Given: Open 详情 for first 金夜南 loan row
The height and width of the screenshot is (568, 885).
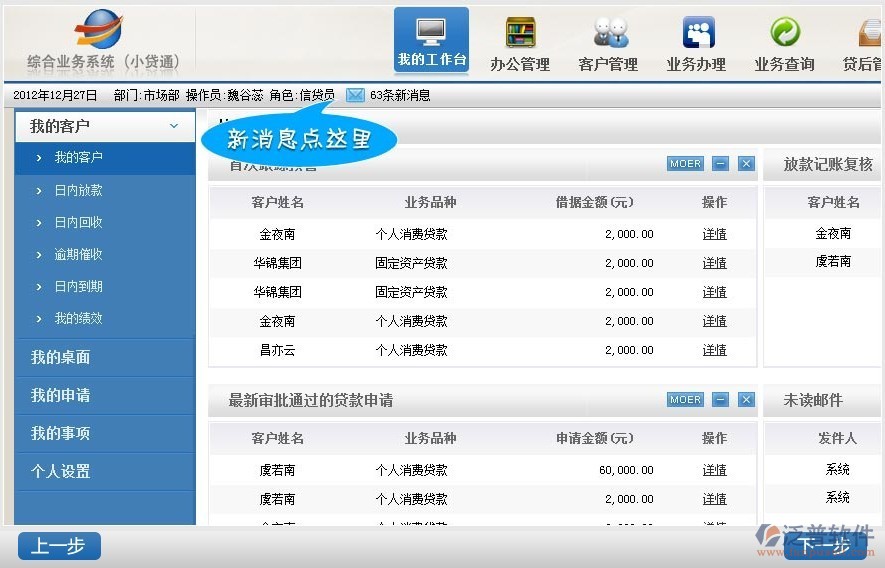Looking at the screenshot, I should tap(715, 234).
